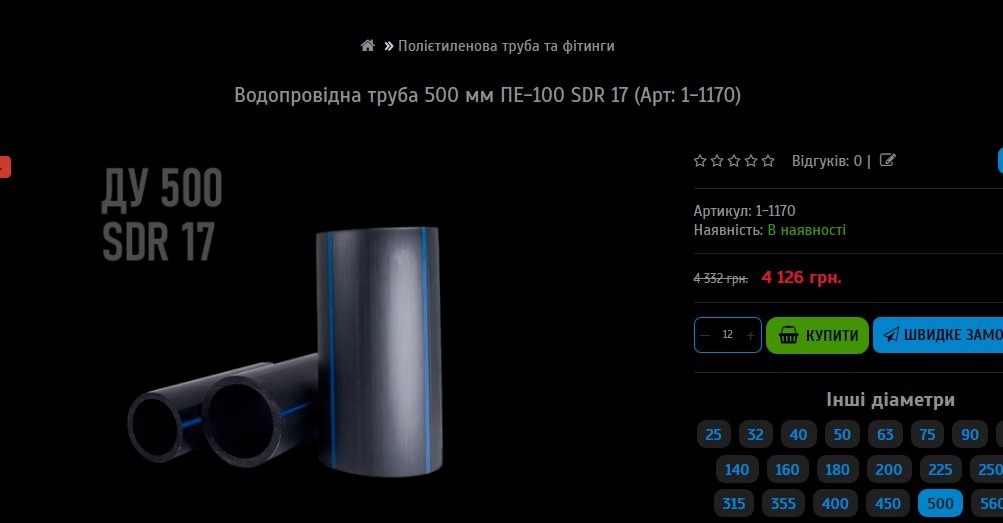Decrease quantity with the minus button

[x=706, y=335]
